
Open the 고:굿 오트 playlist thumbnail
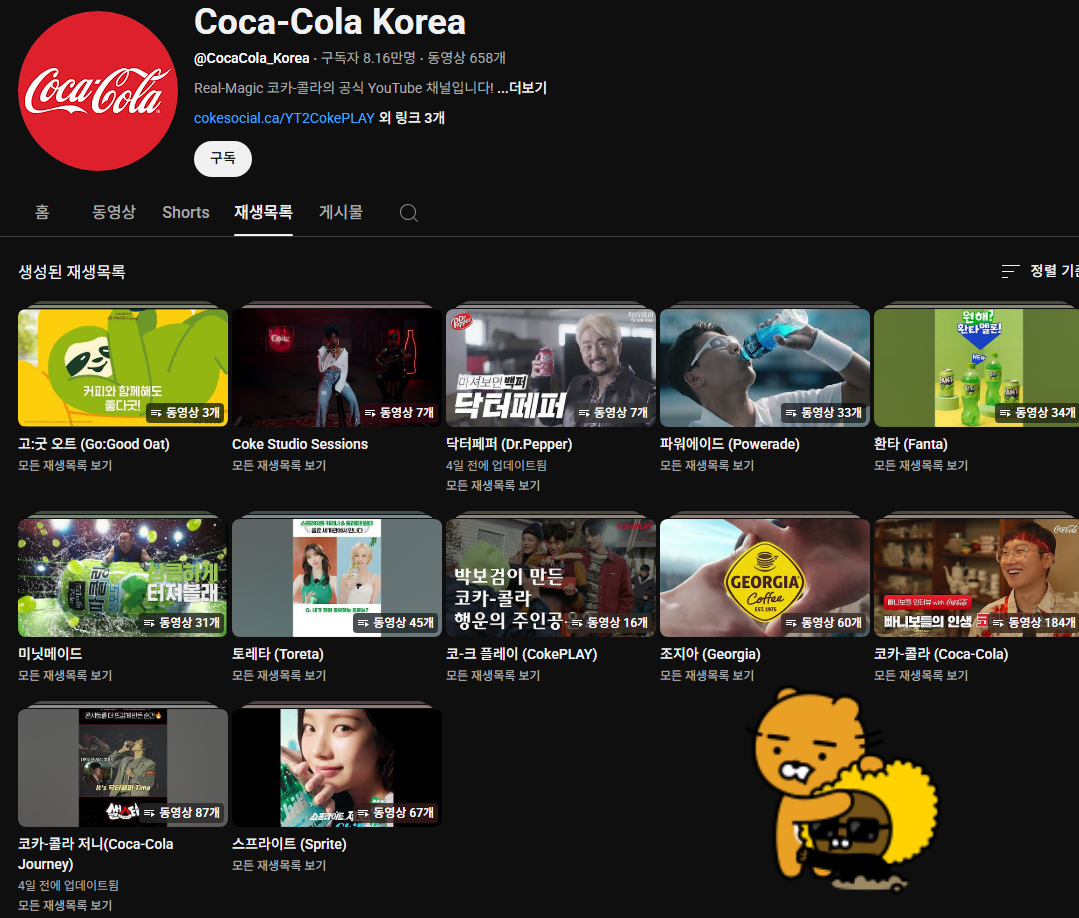(122, 367)
